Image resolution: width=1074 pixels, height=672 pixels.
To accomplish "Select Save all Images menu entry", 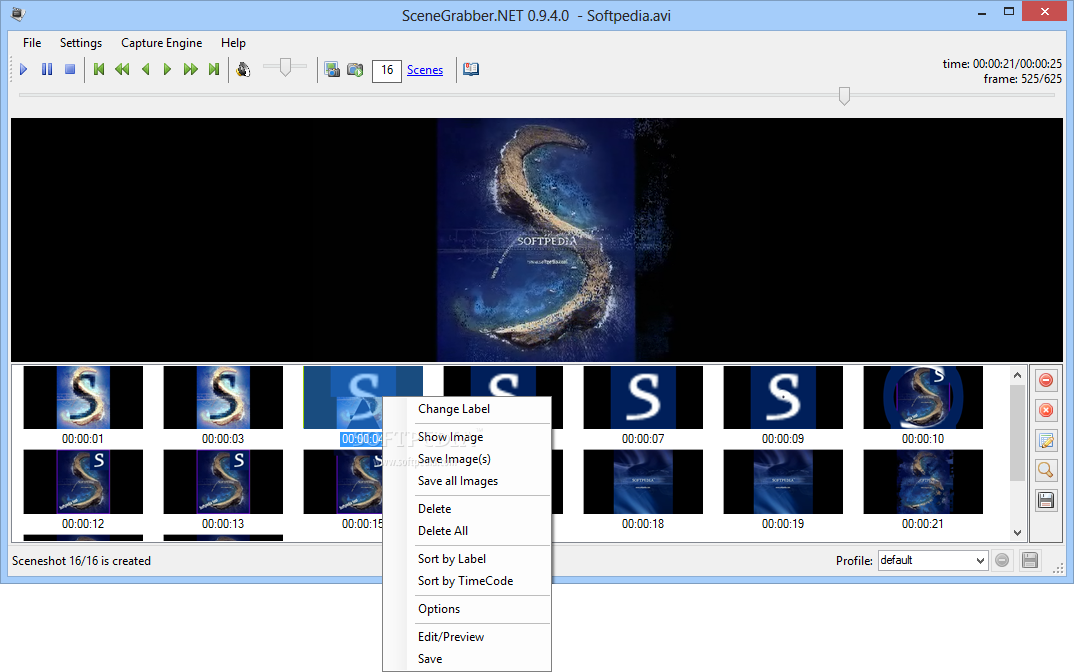I will coord(467,481).
